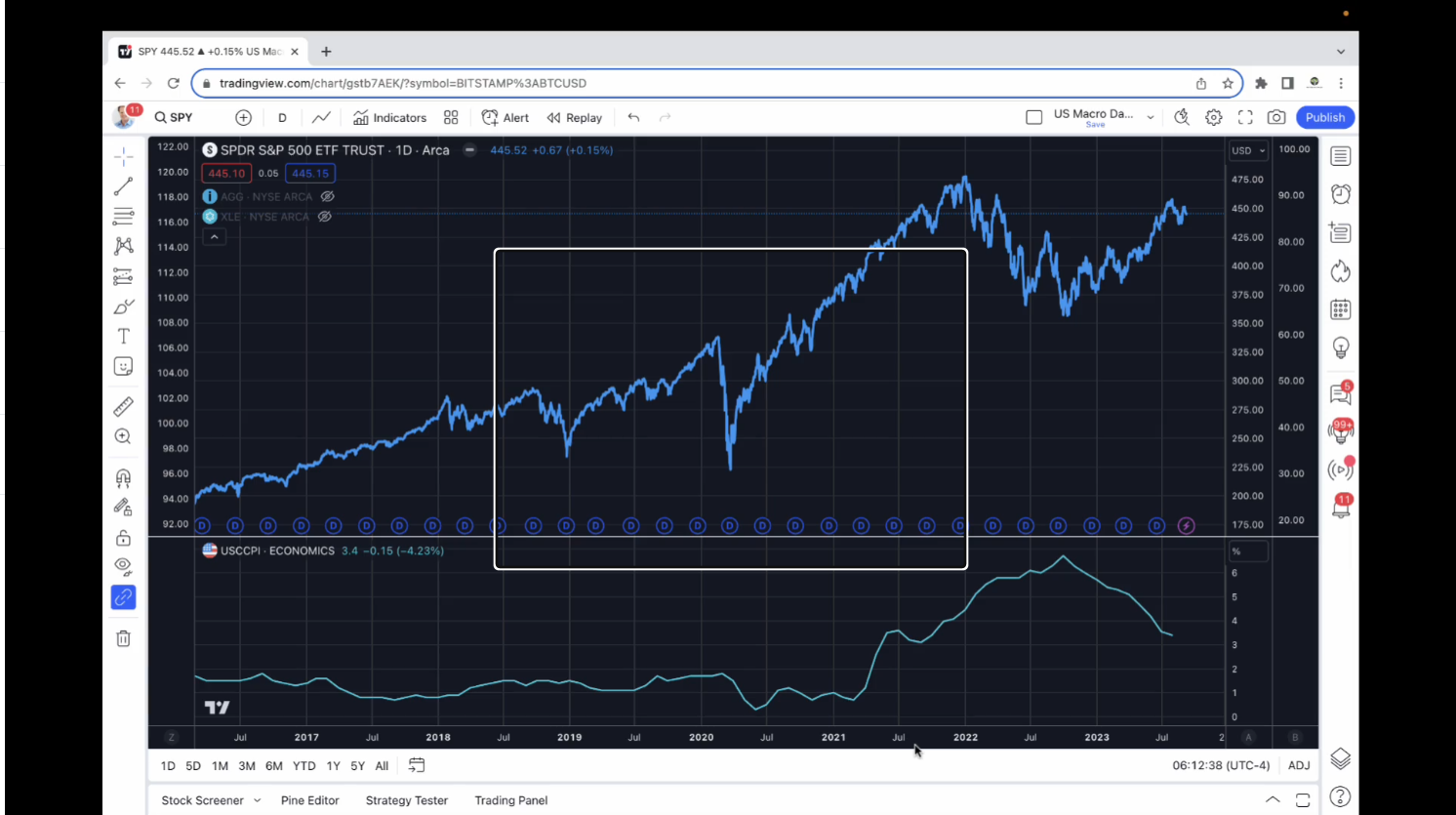This screenshot has width=1456, height=815.
Task: Toggle magnet mode
Action: click(123, 477)
